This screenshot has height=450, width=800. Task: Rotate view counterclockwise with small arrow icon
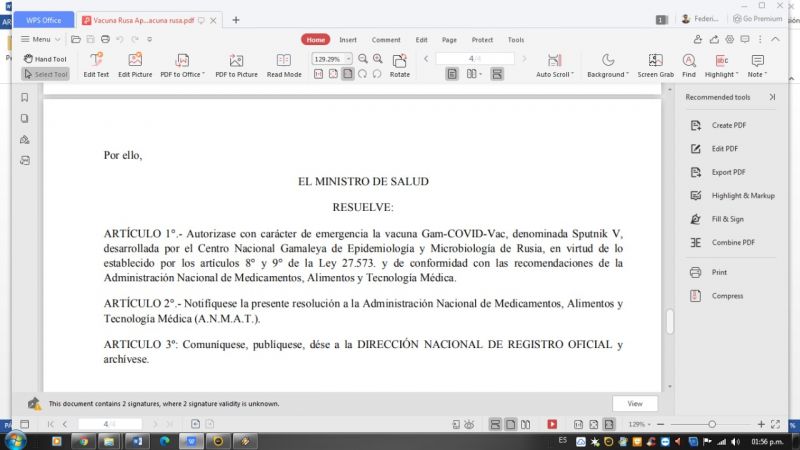pyautogui.click(x=377, y=74)
